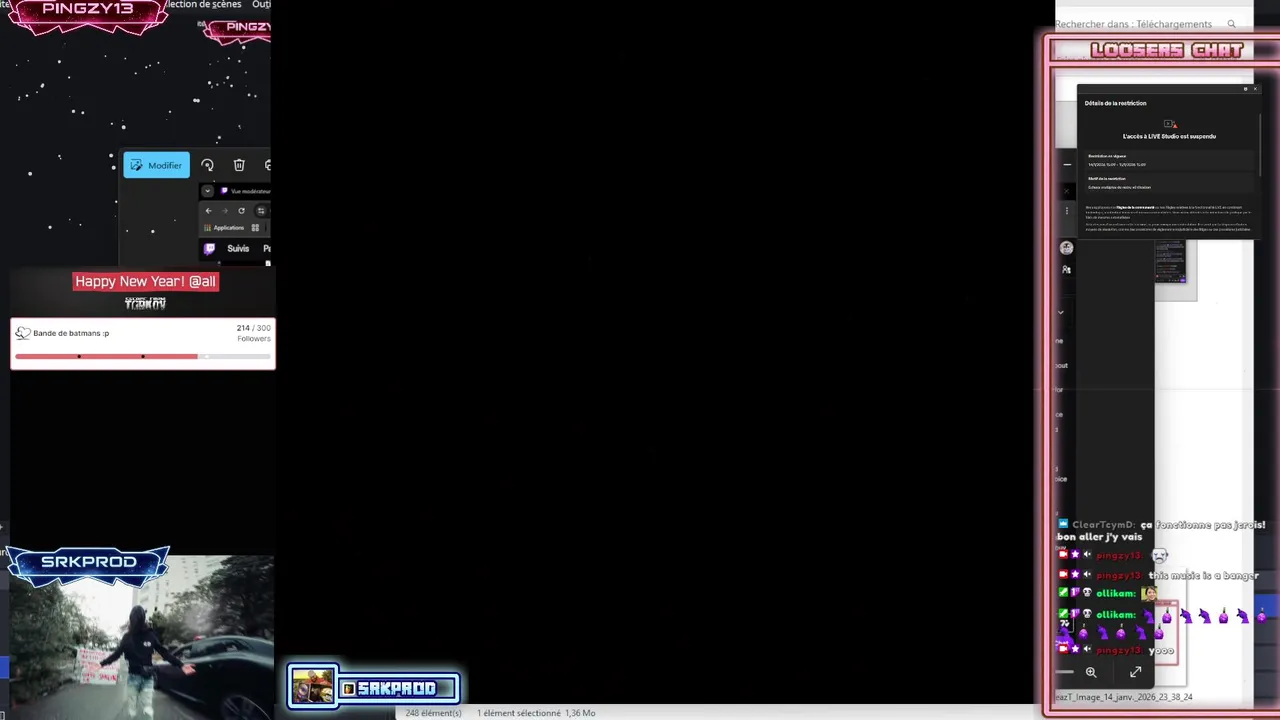Click the zoom-in magnifier icon
The width and height of the screenshot is (1280, 720).
tap(1091, 672)
